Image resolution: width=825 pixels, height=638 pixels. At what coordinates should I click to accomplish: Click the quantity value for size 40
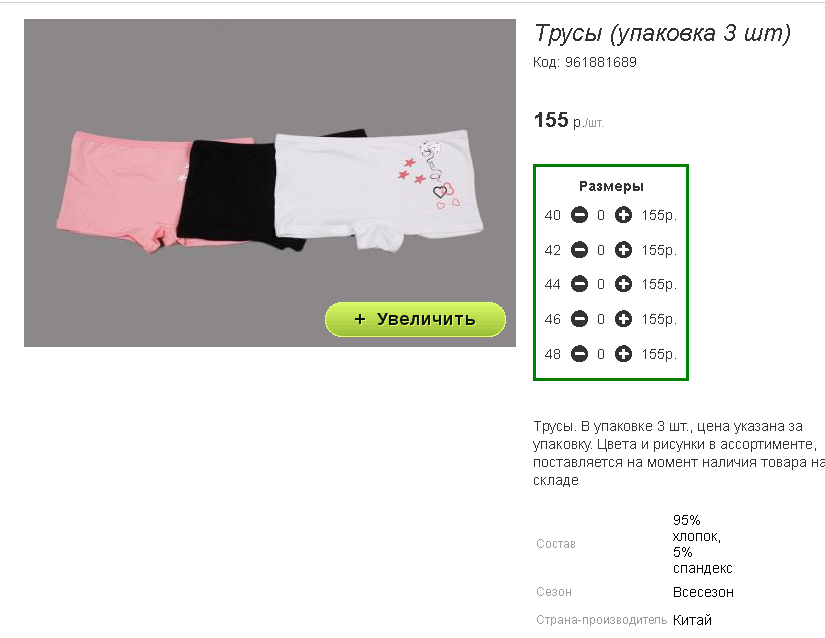(x=601, y=215)
